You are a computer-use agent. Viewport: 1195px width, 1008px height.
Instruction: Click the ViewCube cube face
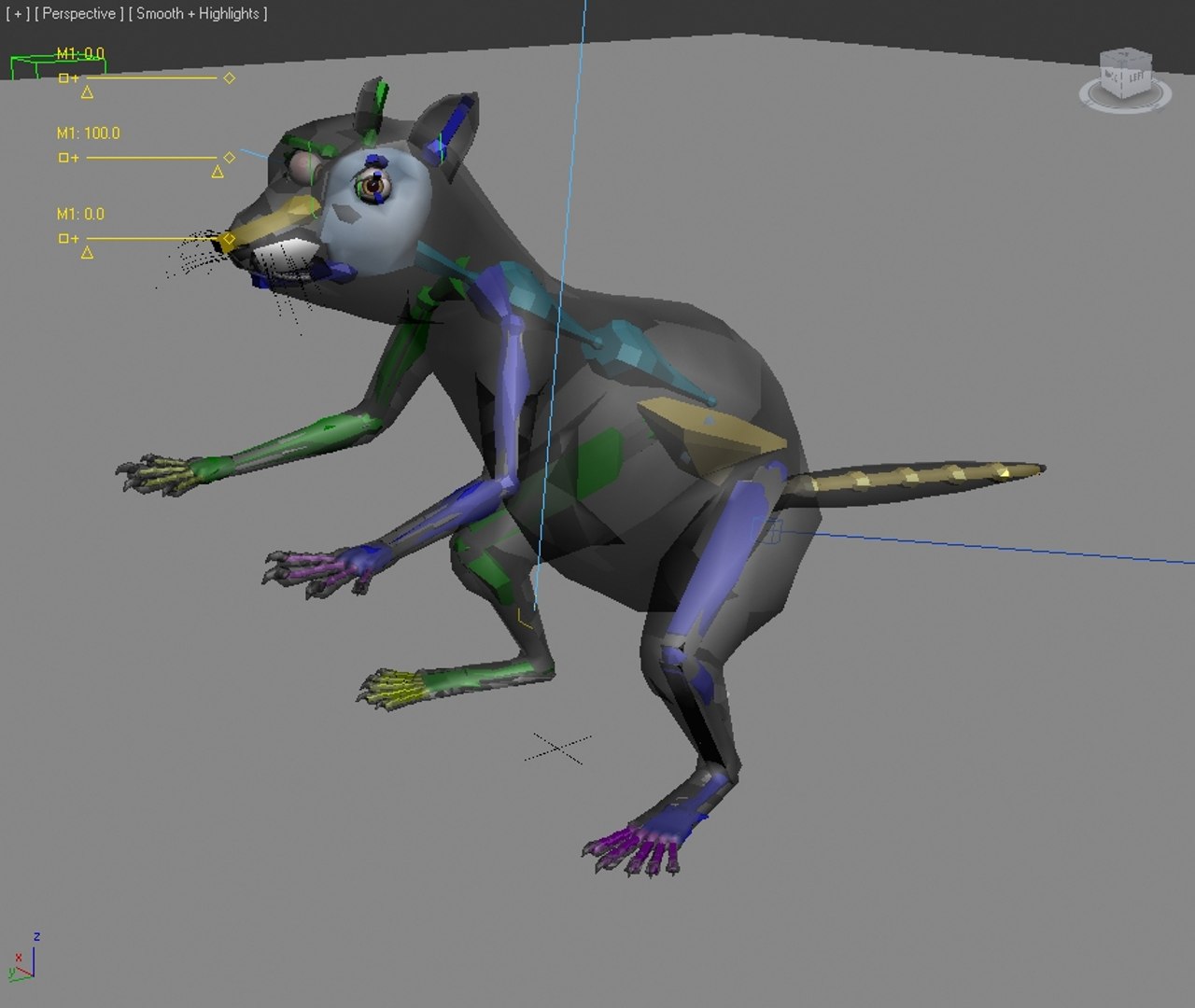pyautogui.click(x=1125, y=74)
